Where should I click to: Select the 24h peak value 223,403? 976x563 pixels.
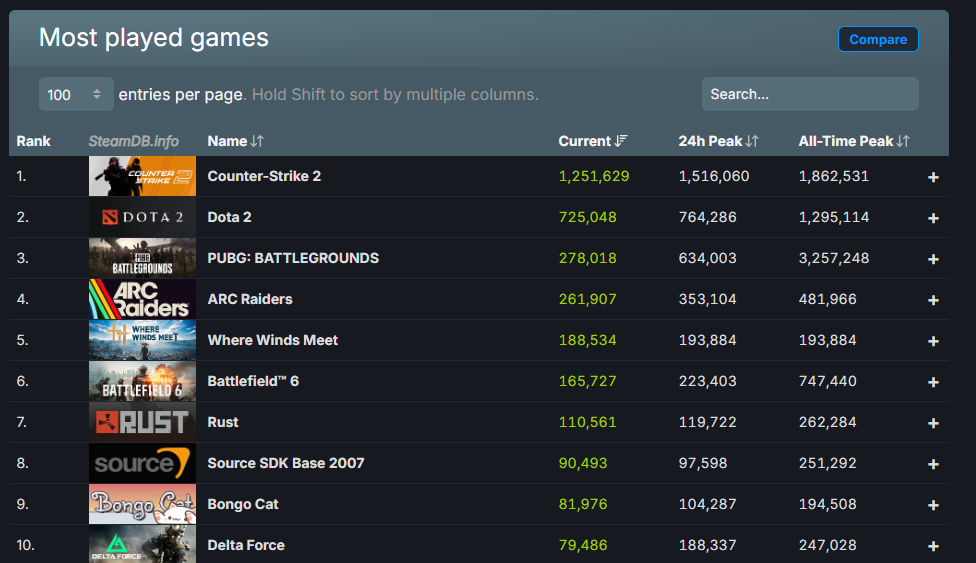pos(707,381)
